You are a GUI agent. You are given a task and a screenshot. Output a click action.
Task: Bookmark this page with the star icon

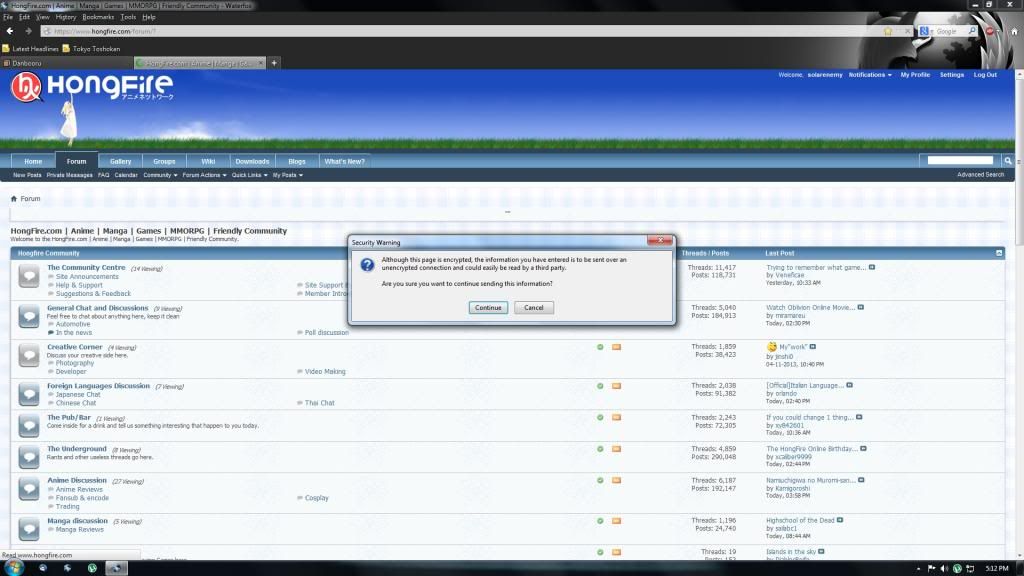click(888, 31)
